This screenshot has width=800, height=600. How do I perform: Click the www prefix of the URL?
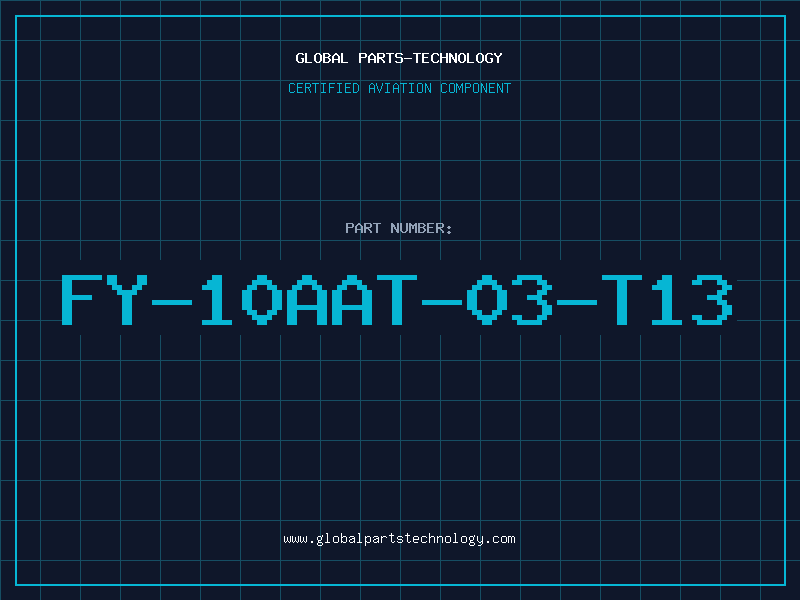(x=296, y=539)
